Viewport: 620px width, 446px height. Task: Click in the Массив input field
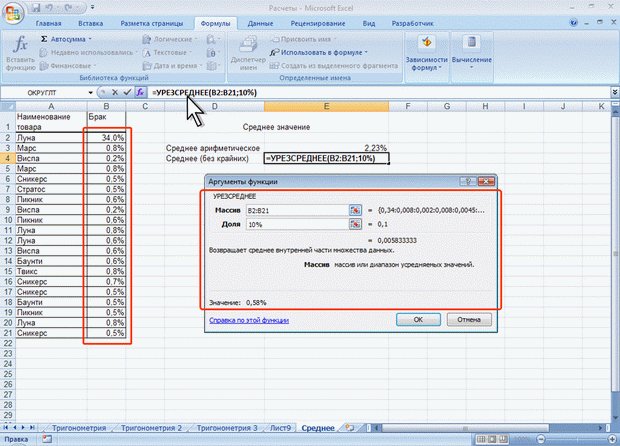(x=297, y=210)
